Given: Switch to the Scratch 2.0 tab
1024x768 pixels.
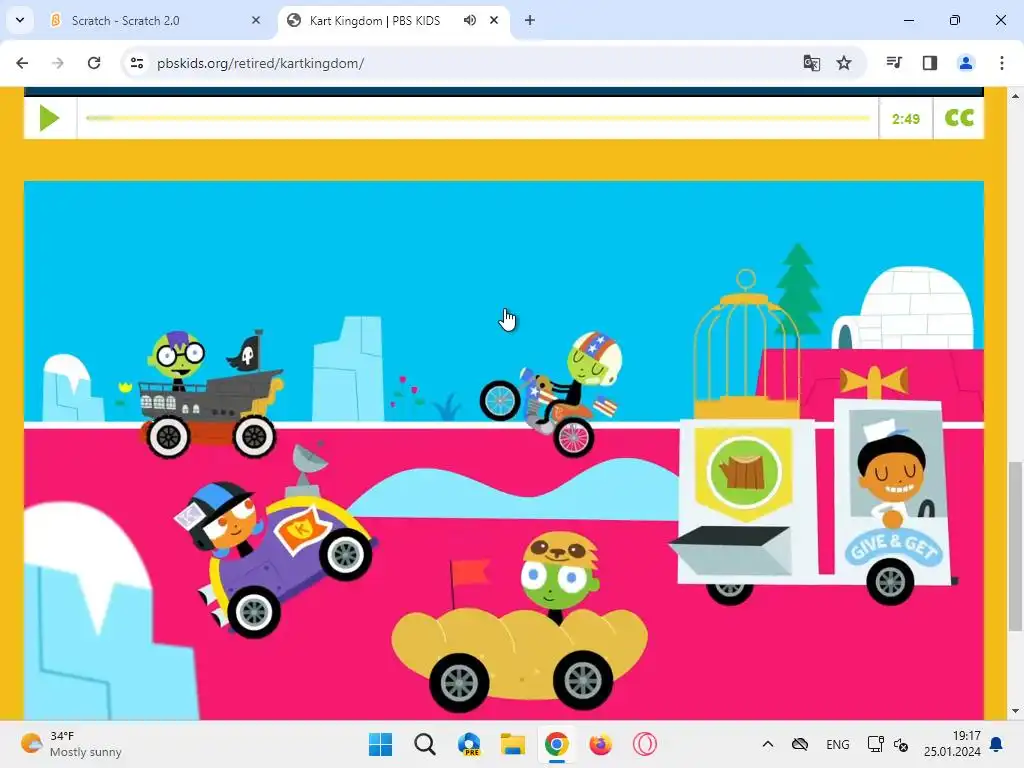Looking at the screenshot, I should point(155,20).
